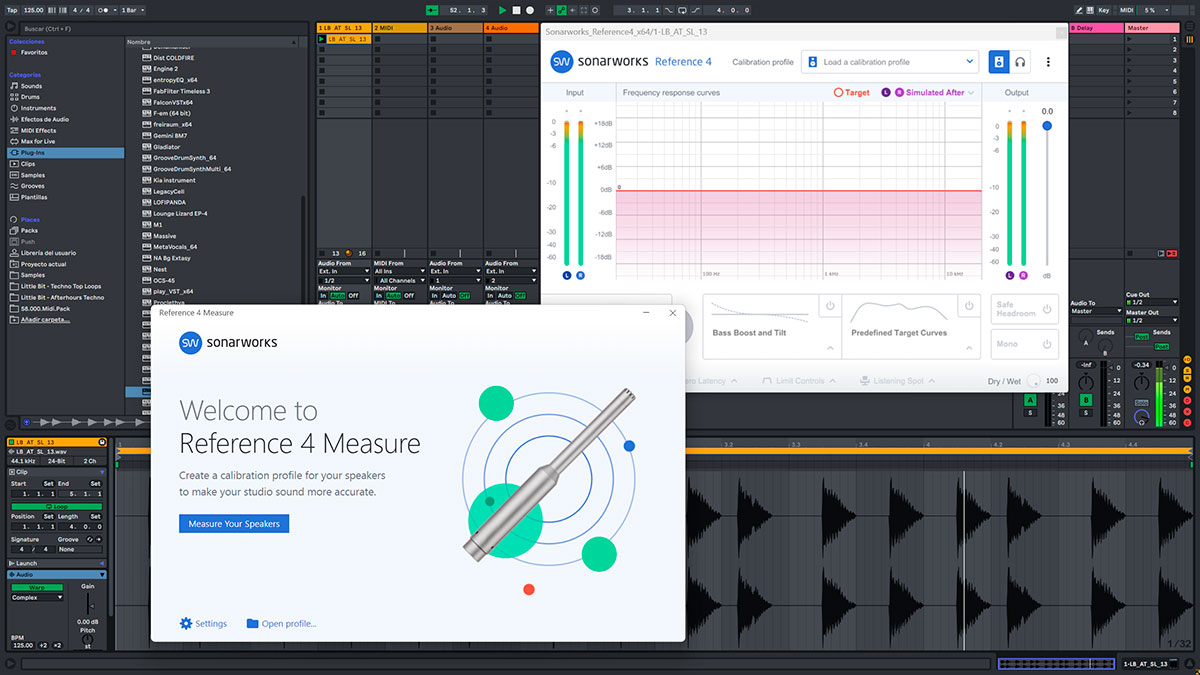Select the 4 Audio track header
This screenshot has width=1200, height=675.
tap(511, 28)
